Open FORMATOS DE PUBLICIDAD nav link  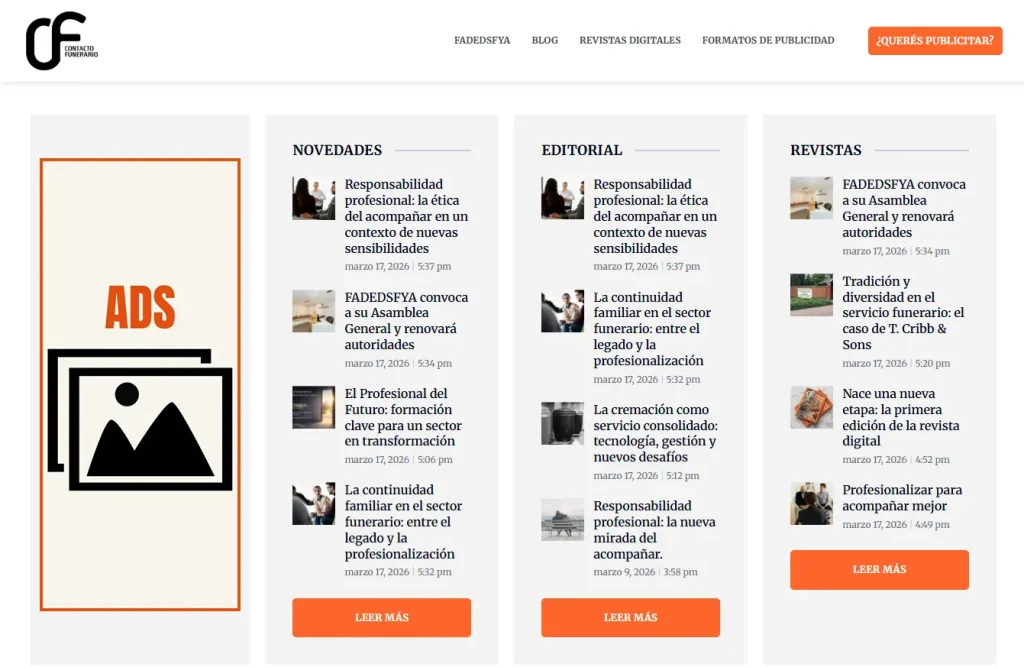768,41
